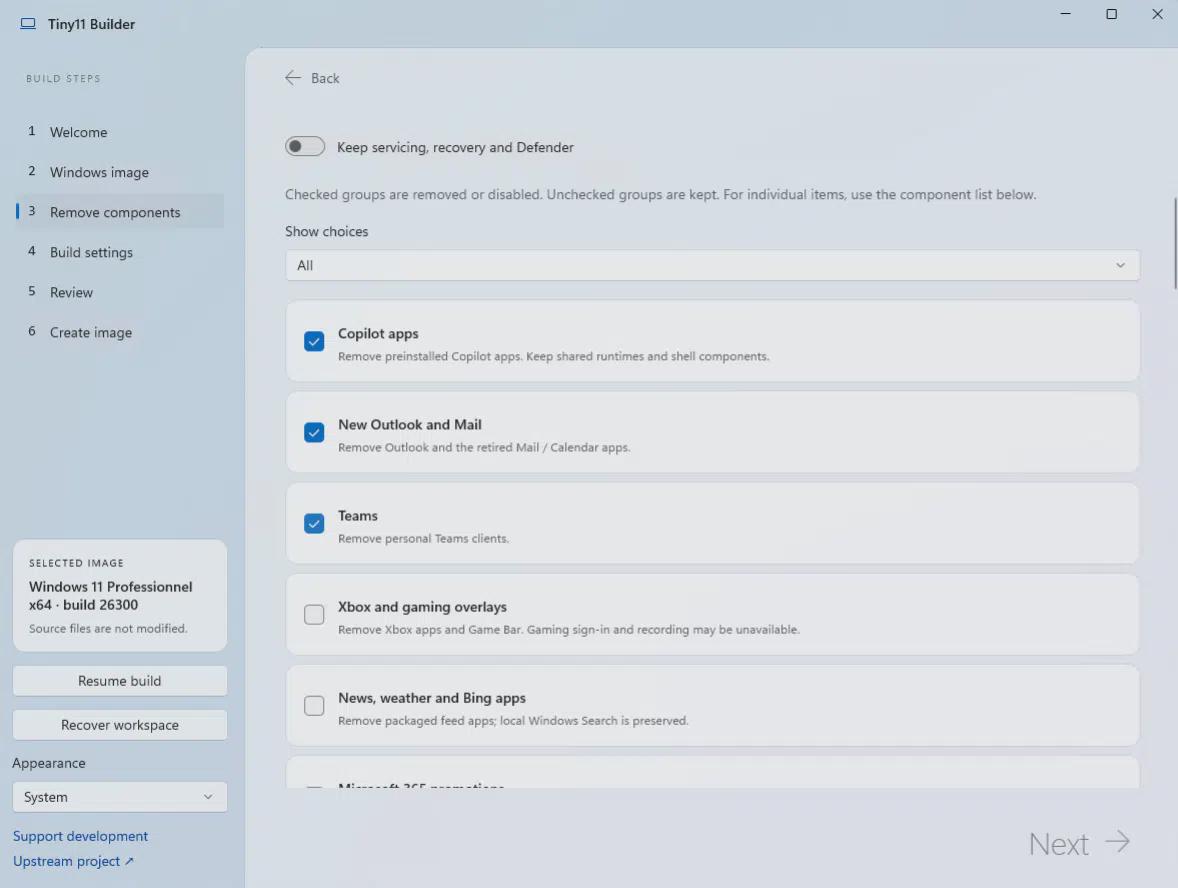Screen dimensions: 1178x888
Task: Open the Upstream project link
Action: [x=73, y=861]
